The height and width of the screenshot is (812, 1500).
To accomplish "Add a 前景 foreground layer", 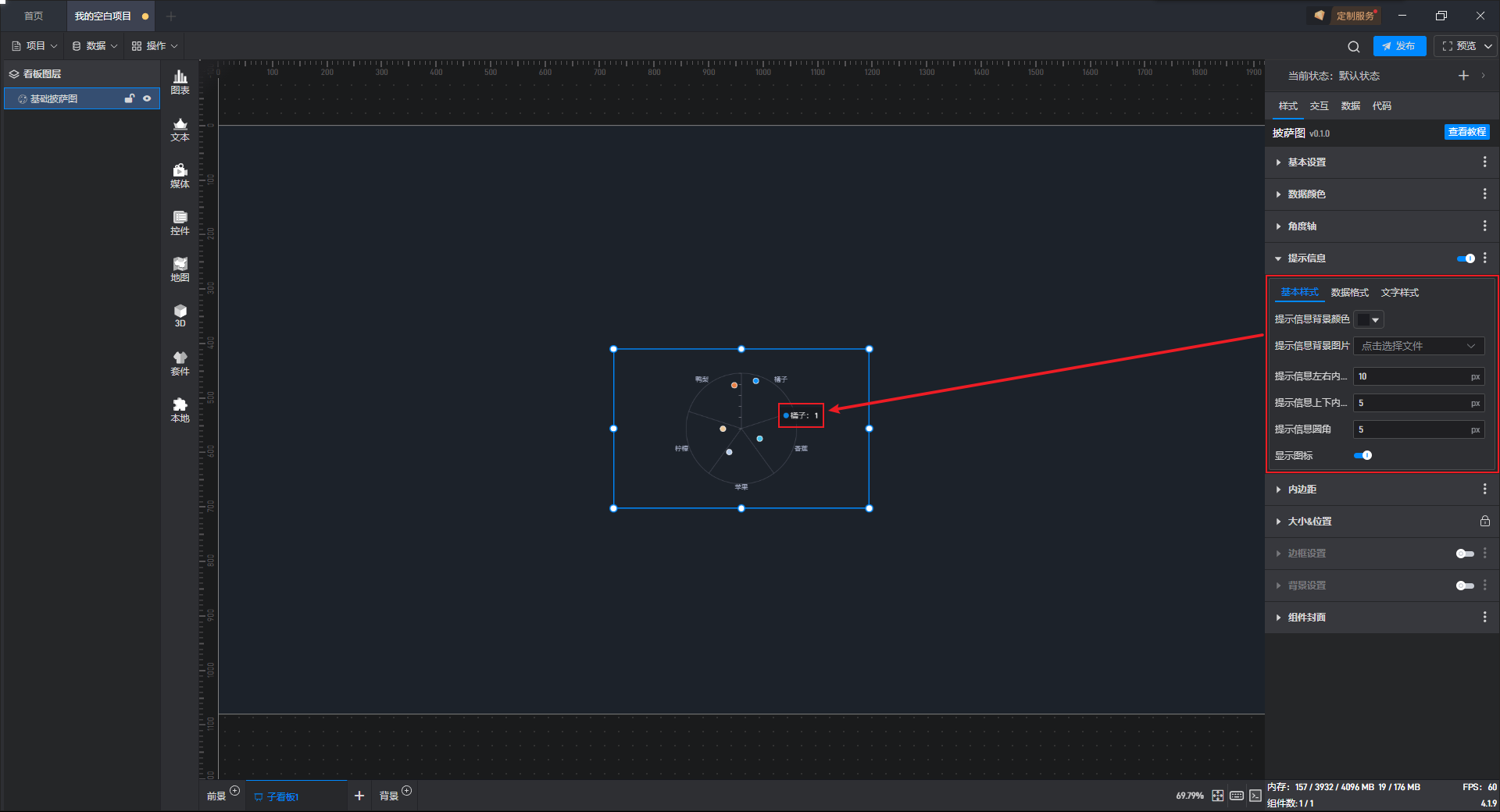I will pos(234,791).
